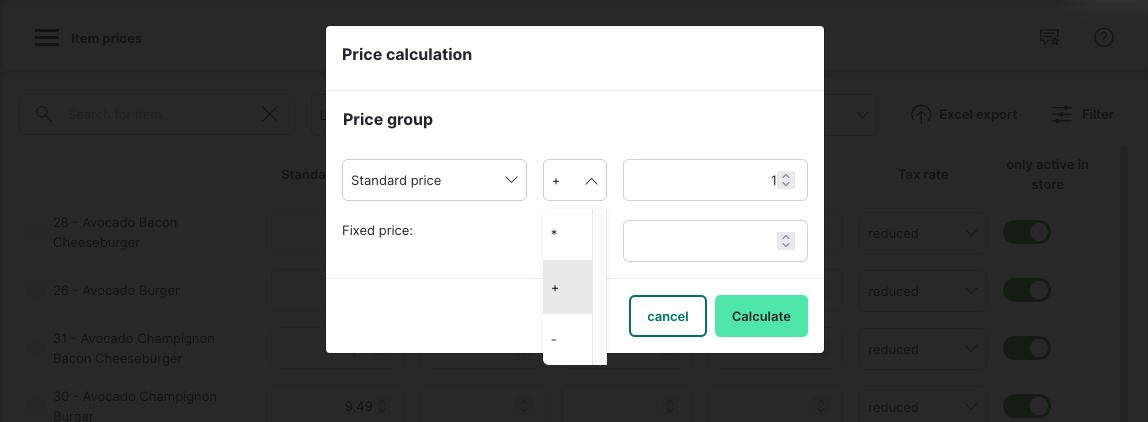Click the Fixed price input field

[x=700, y=241]
